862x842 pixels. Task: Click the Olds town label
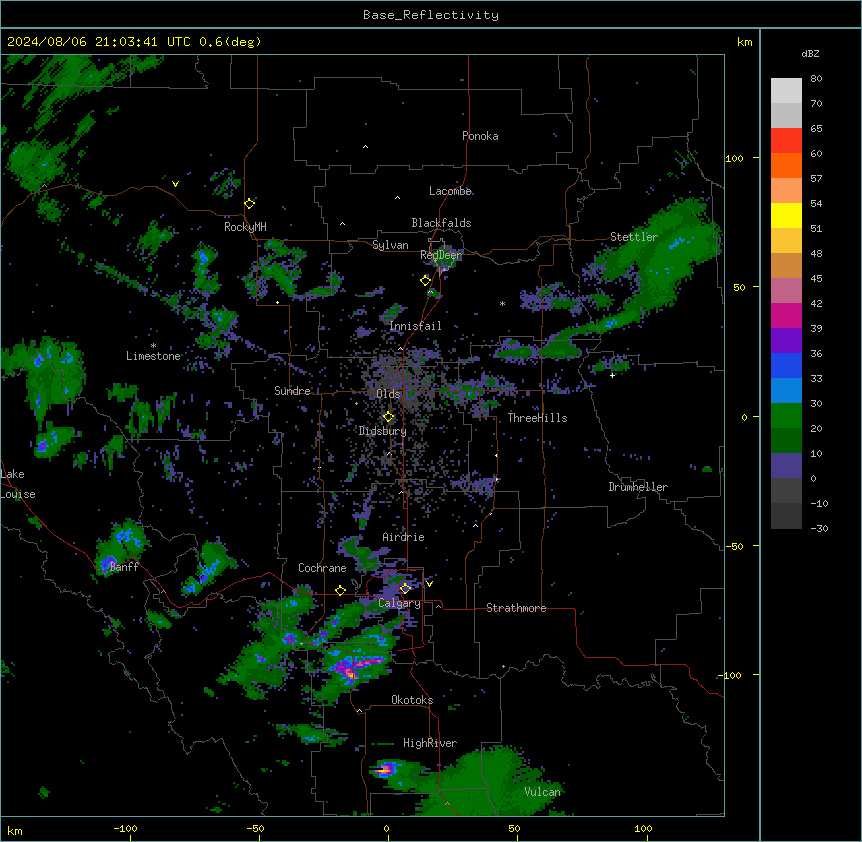pos(388,394)
